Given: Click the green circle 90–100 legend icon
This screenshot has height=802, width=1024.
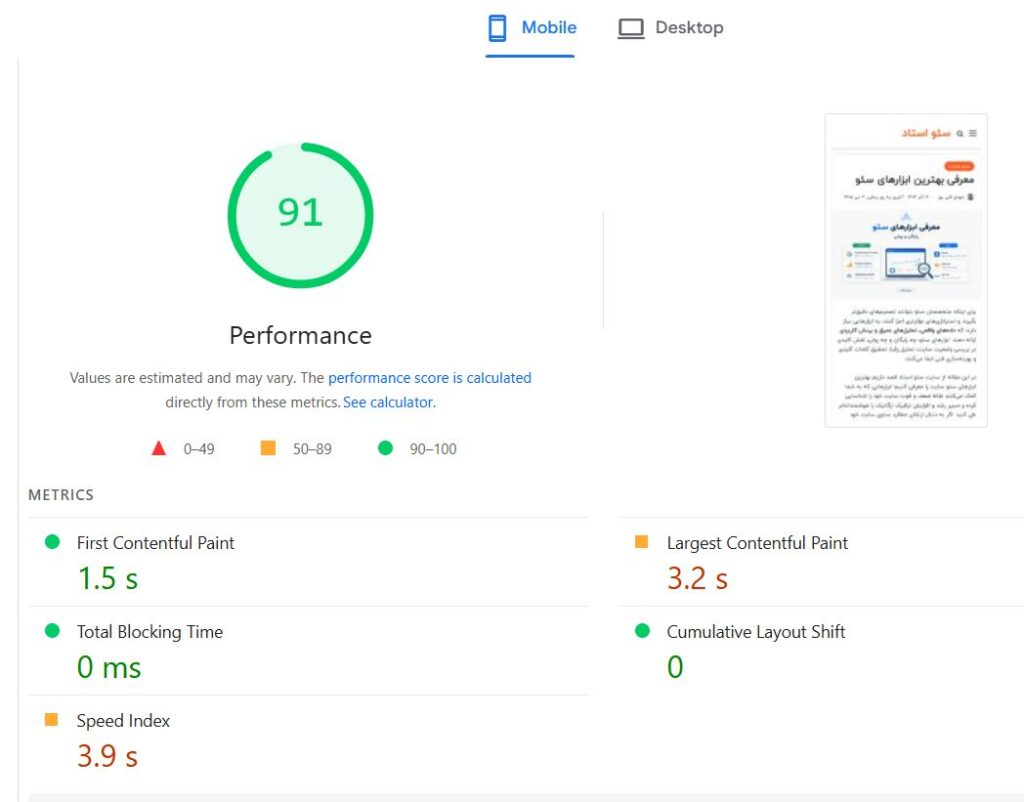Looking at the screenshot, I should (385, 448).
